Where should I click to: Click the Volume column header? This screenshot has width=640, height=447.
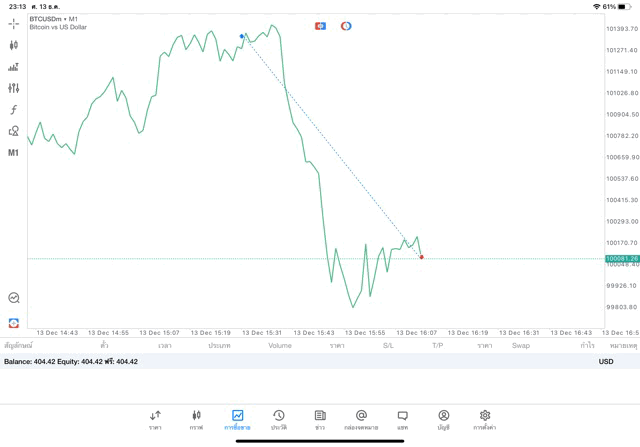coord(280,346)
